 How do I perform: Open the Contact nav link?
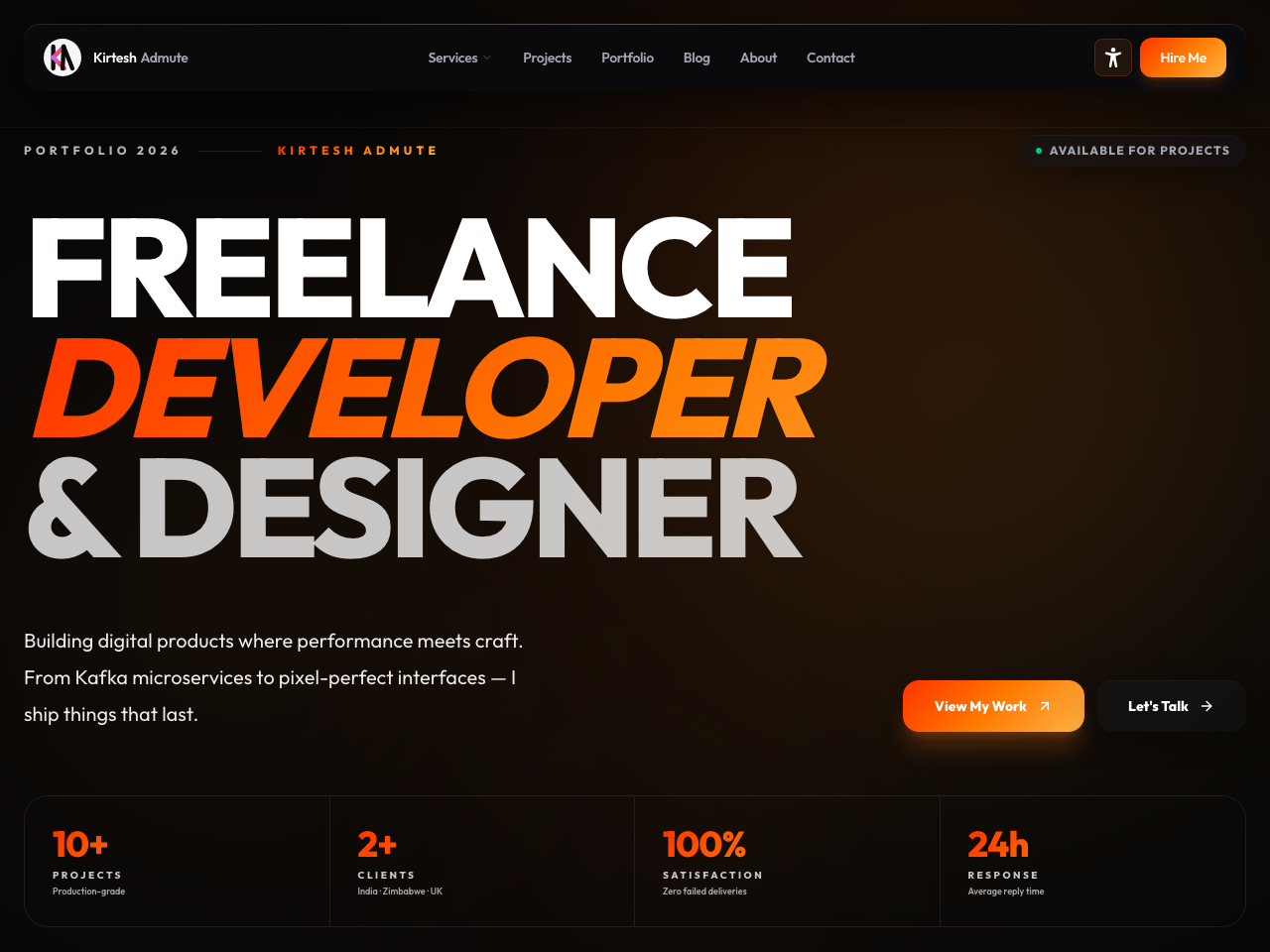[x=830, y=58]
